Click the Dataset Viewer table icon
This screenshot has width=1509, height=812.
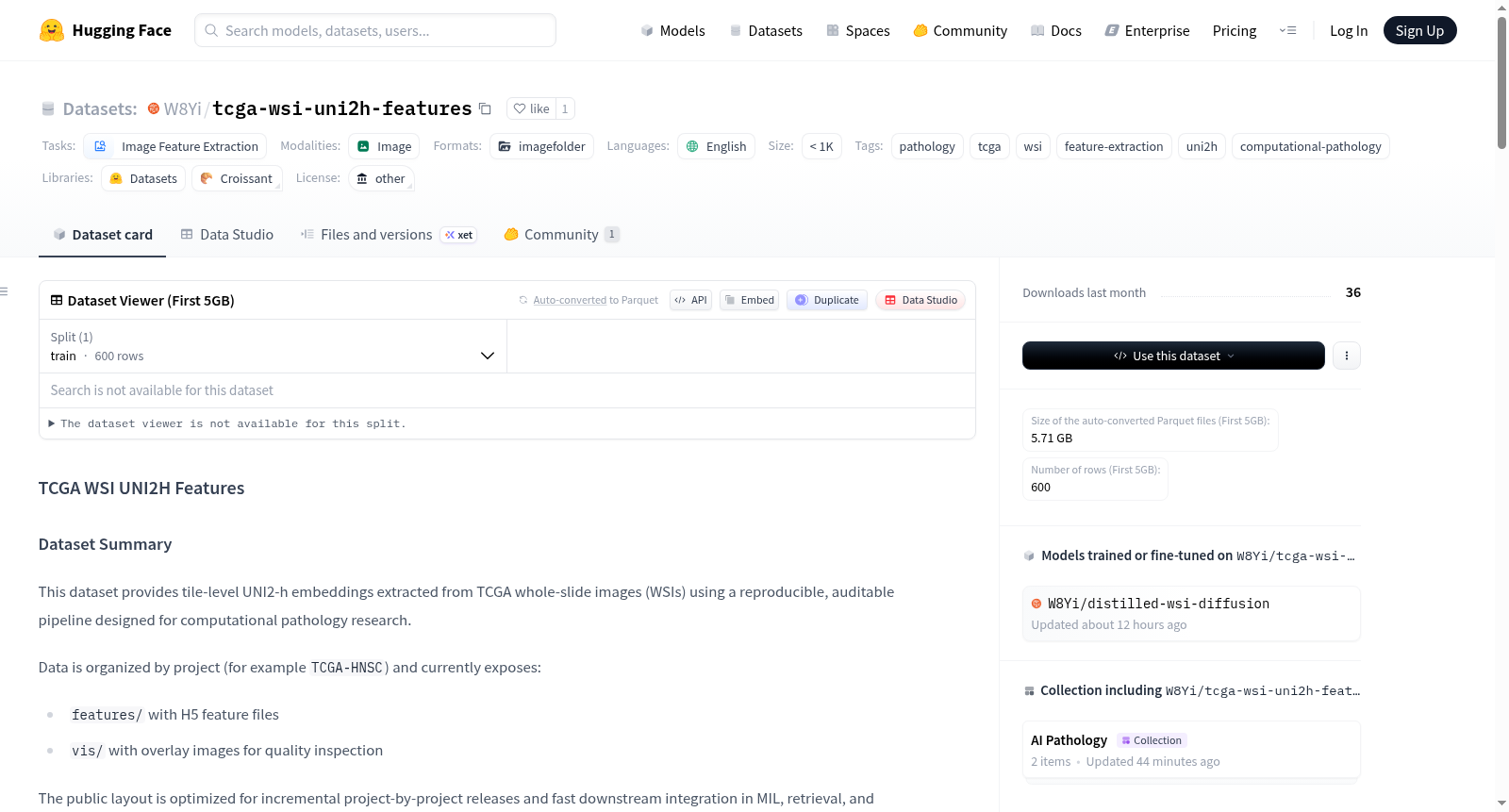(57, 300)
